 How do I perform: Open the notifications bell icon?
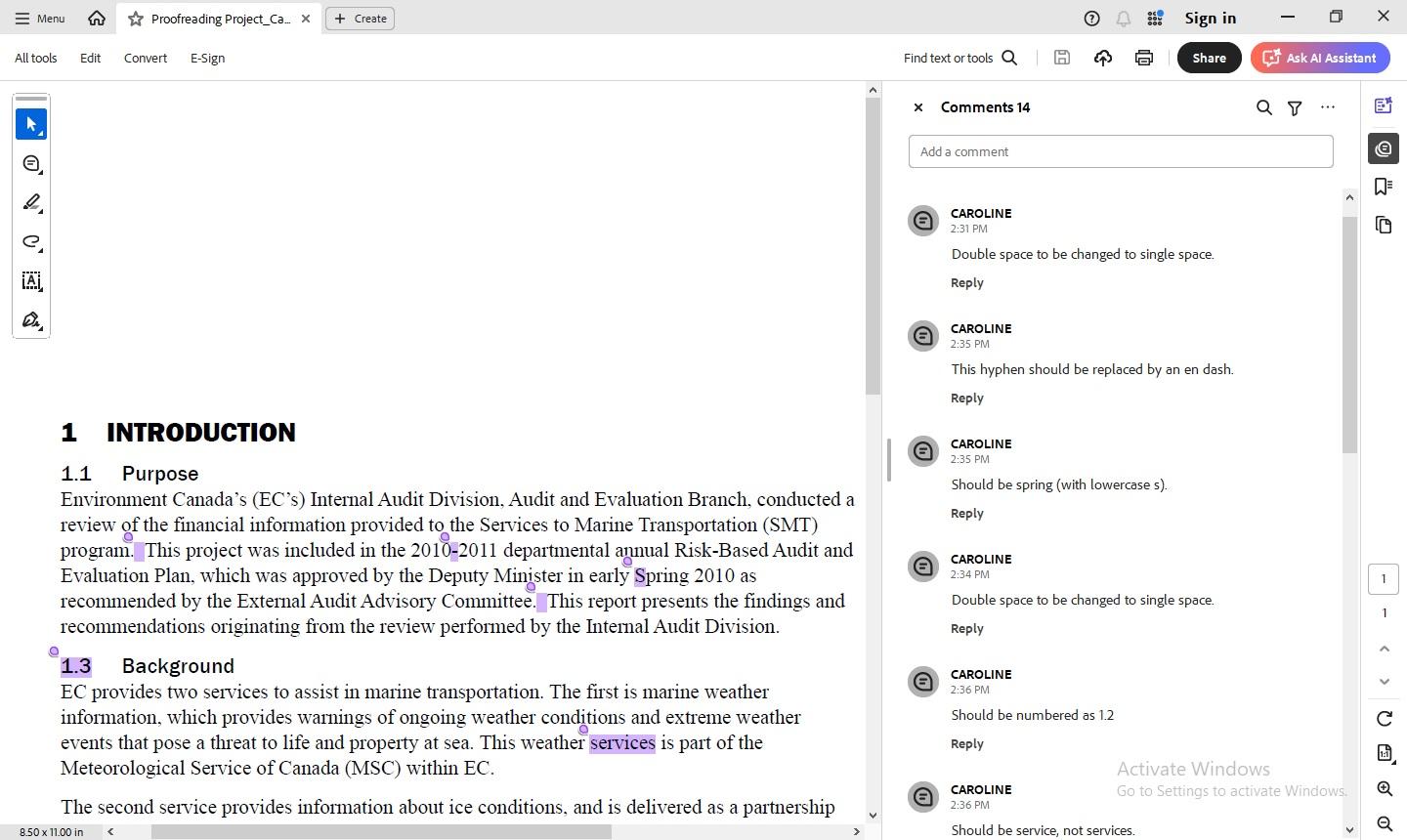point(1124,19)
